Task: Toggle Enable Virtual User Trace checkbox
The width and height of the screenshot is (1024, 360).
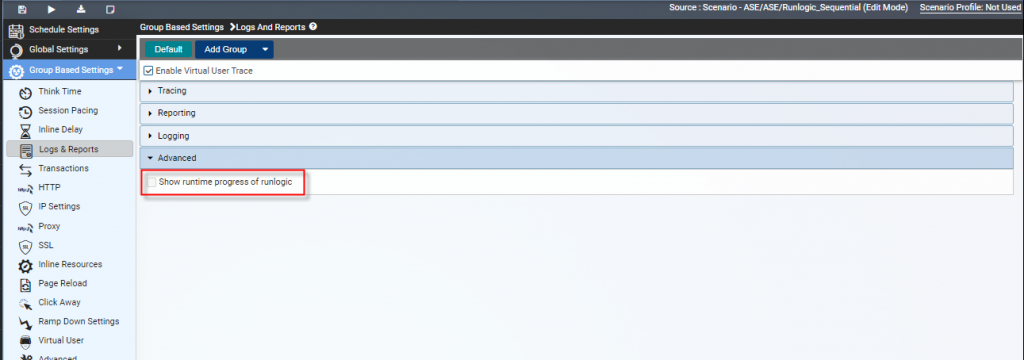Action: coord(148,71)
